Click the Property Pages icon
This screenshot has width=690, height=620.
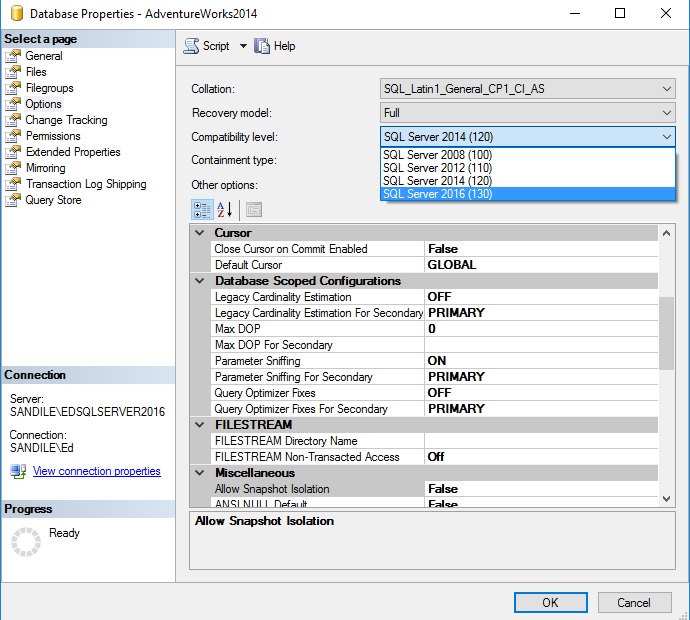pyautogui.click(x=253, y=209)
